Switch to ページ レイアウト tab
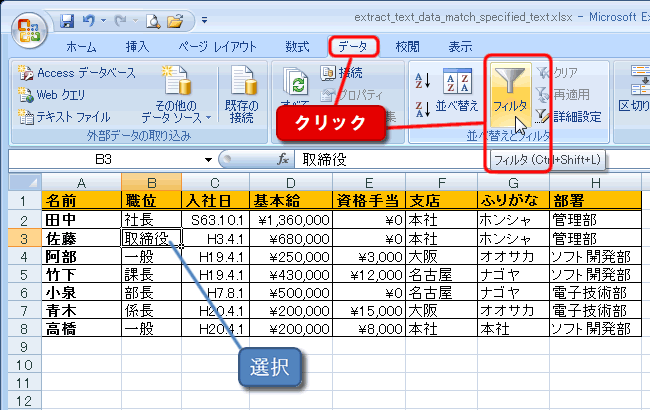The image size is (650, 410). [x=218, y=47]
